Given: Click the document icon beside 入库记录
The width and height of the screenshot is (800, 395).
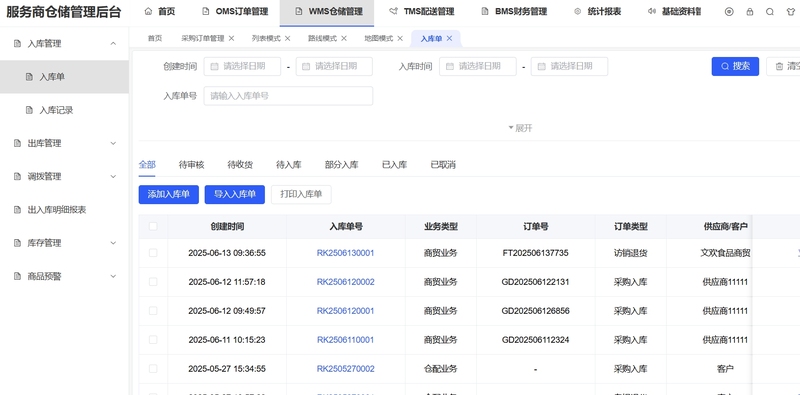Looking at the screenshot, I should (30, 110).
